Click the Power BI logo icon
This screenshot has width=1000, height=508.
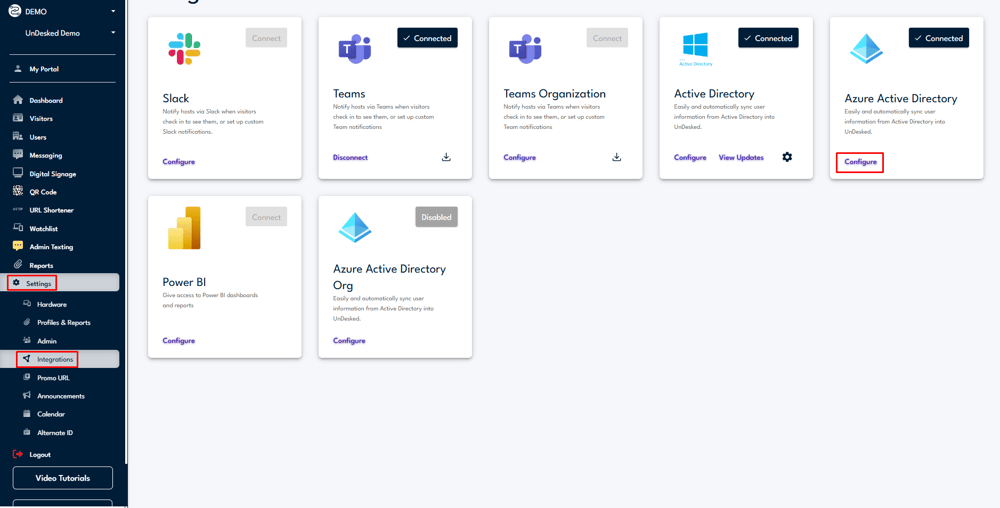pyautogui.click(x=184, y=228)
